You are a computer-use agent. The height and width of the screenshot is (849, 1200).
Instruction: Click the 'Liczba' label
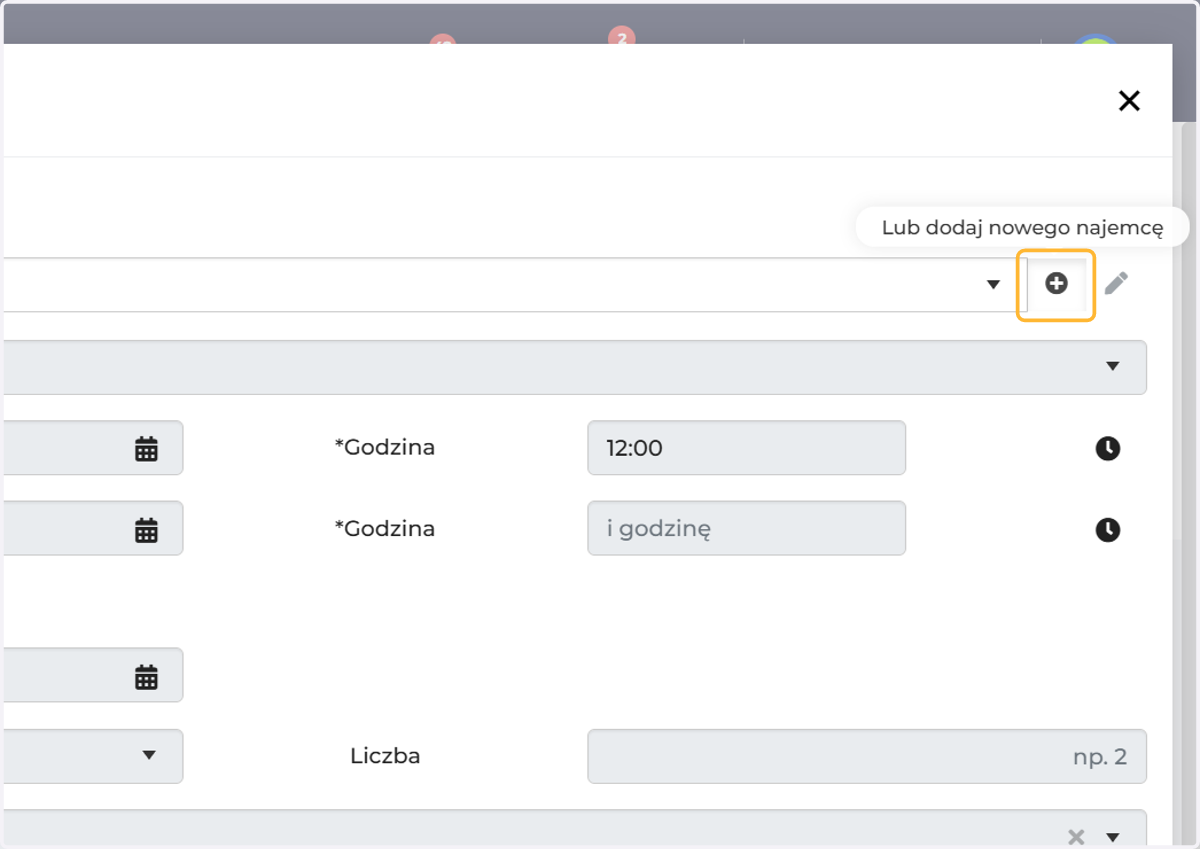tap(385, 756)
